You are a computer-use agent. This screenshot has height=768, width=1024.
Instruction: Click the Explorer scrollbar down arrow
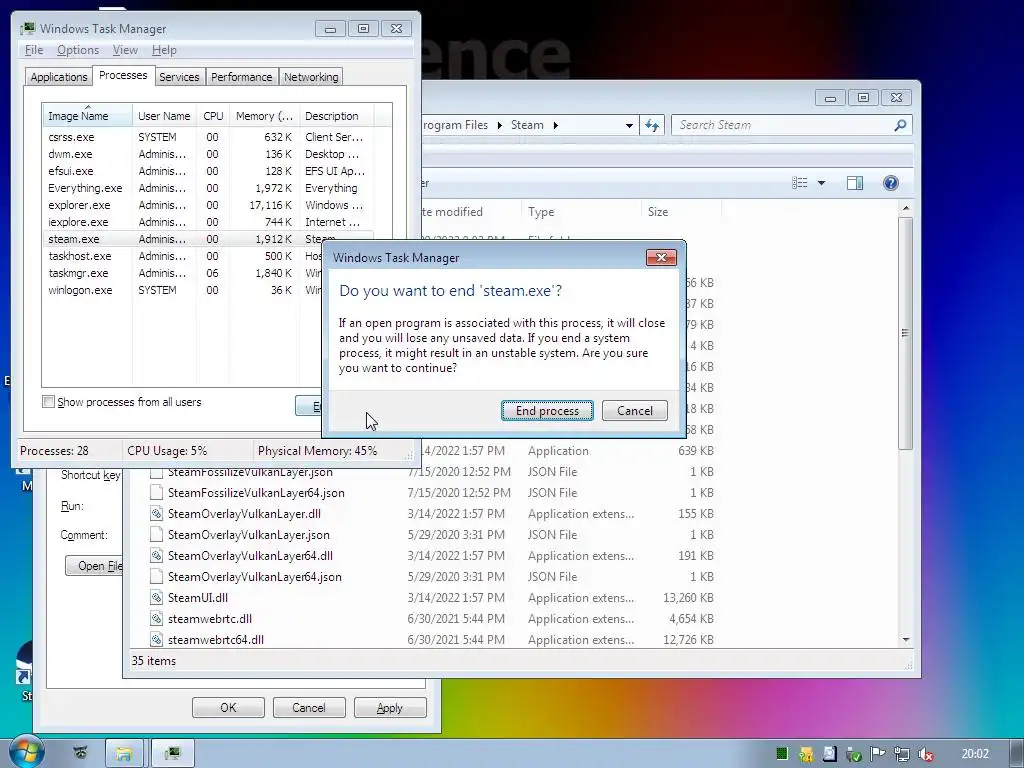click(x=906, y=640)
